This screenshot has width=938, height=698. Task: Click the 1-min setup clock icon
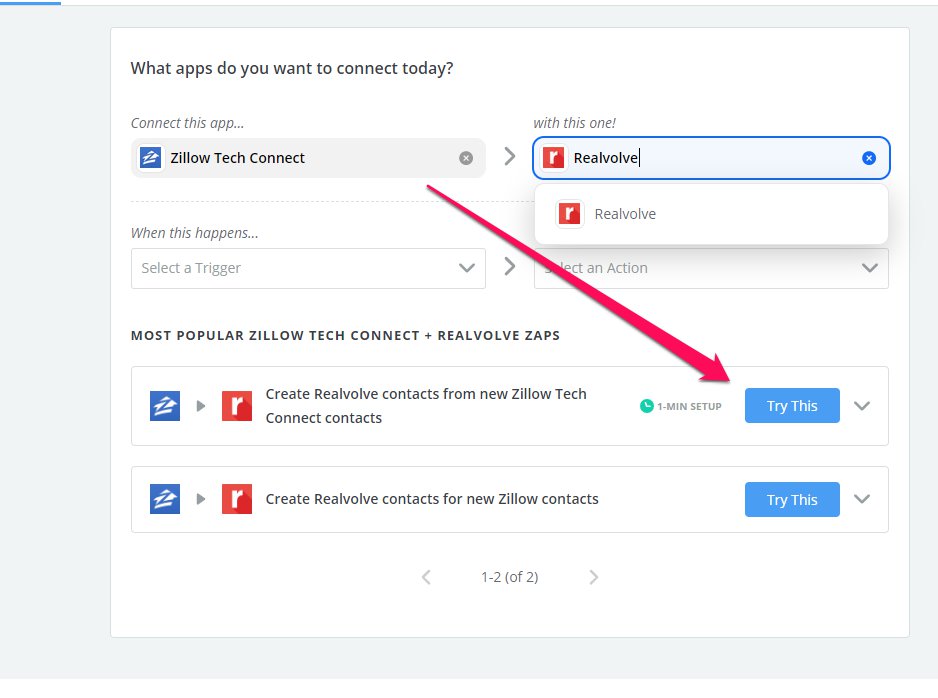coord(647,406)
